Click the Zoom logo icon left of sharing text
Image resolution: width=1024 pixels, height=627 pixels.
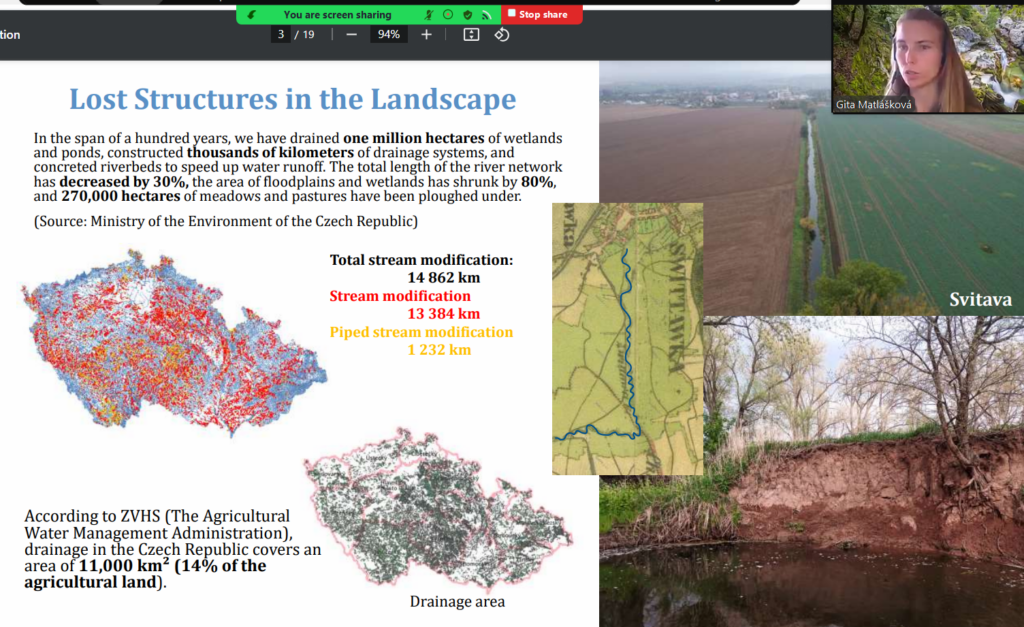(250, 15)
